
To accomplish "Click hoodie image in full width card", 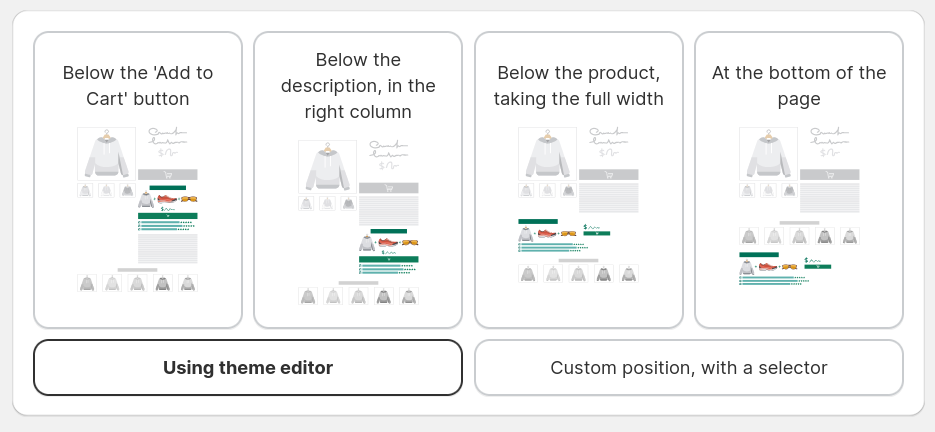I will click(547, 153).
